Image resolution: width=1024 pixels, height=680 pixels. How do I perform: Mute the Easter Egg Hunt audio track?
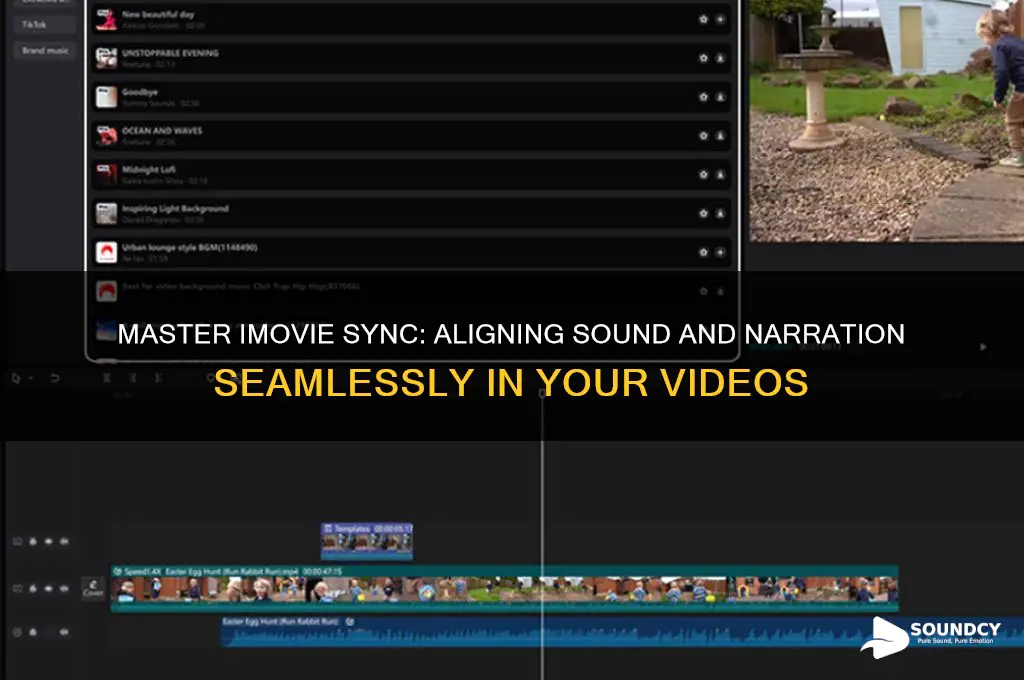pos(64,632)
